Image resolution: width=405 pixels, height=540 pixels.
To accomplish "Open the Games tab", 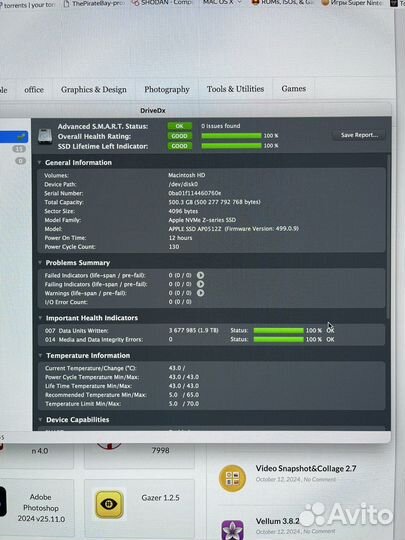I will click(293, 89).
